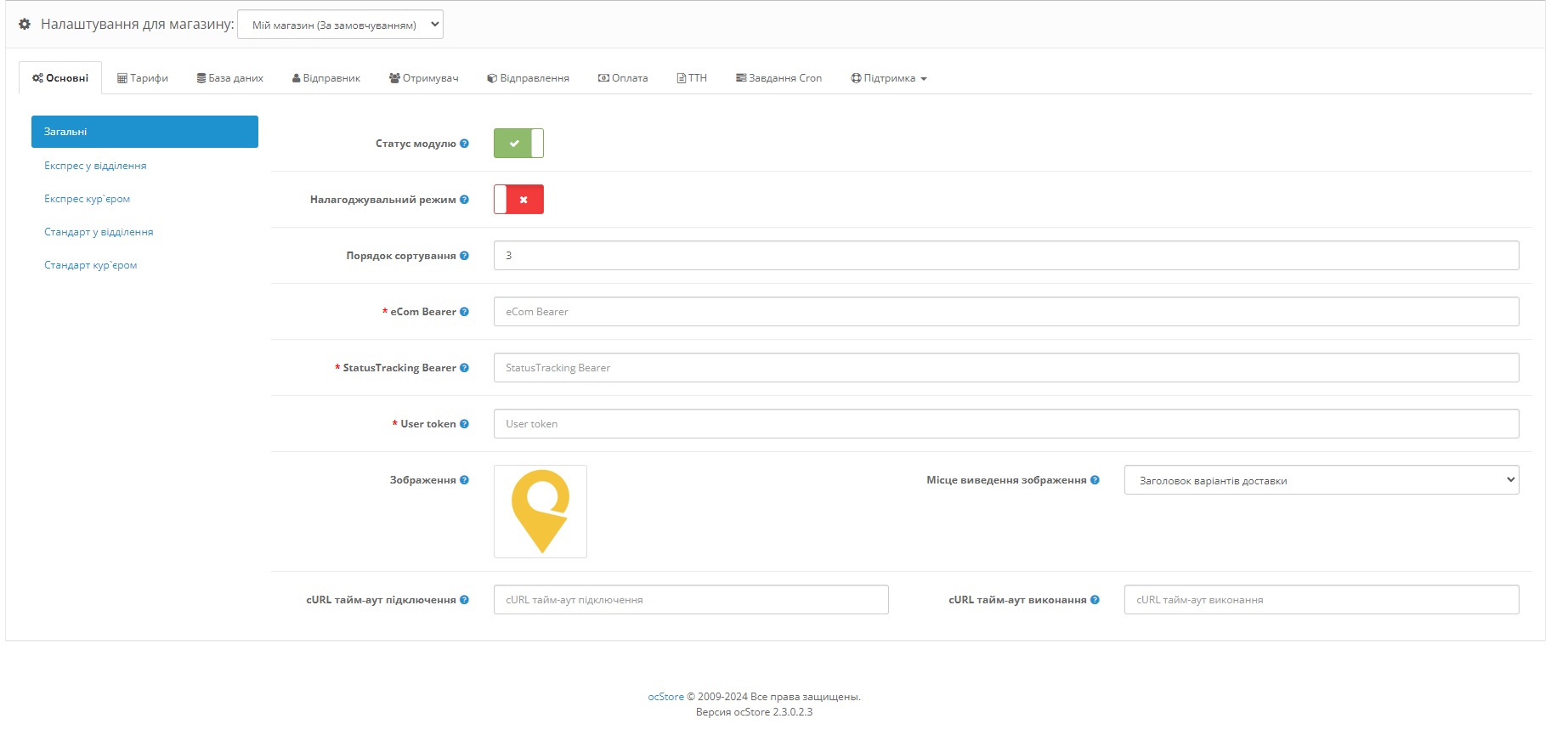1568x741 pixels.
Task: Click help icon next to Статус модулю
Action: coord(464,144)
